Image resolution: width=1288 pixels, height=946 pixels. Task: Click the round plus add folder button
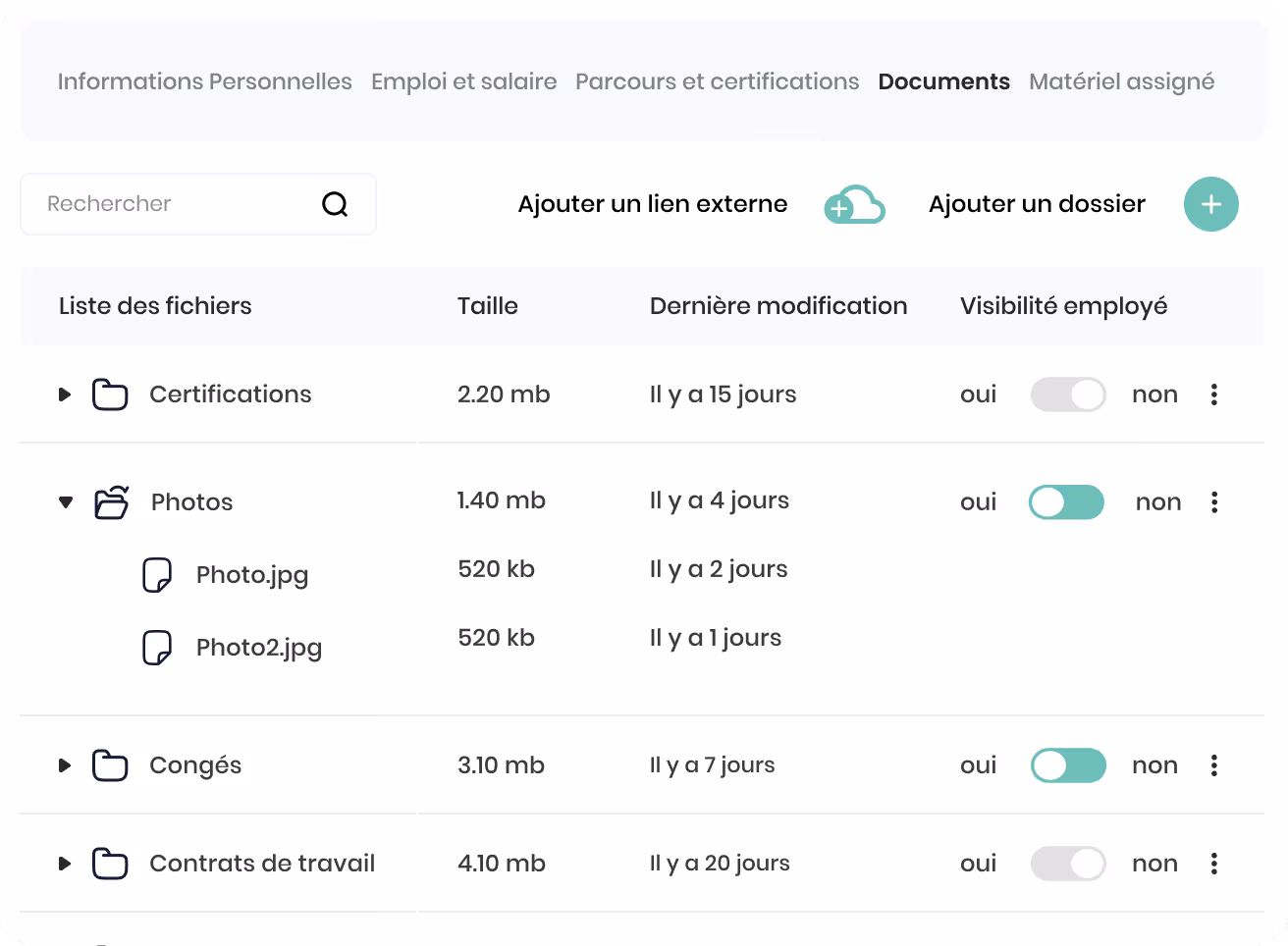(1210, 204)
